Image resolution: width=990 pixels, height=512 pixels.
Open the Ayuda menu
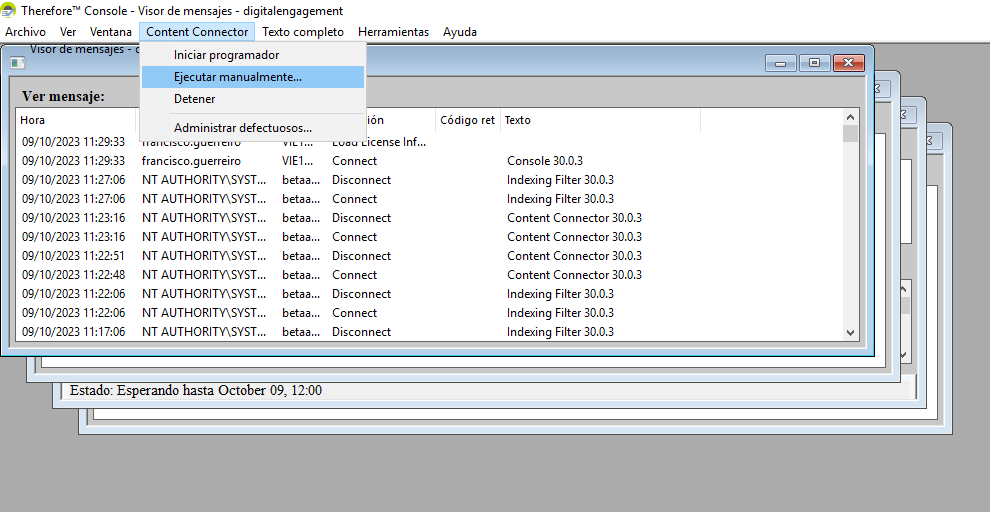[x=460, y=32]
